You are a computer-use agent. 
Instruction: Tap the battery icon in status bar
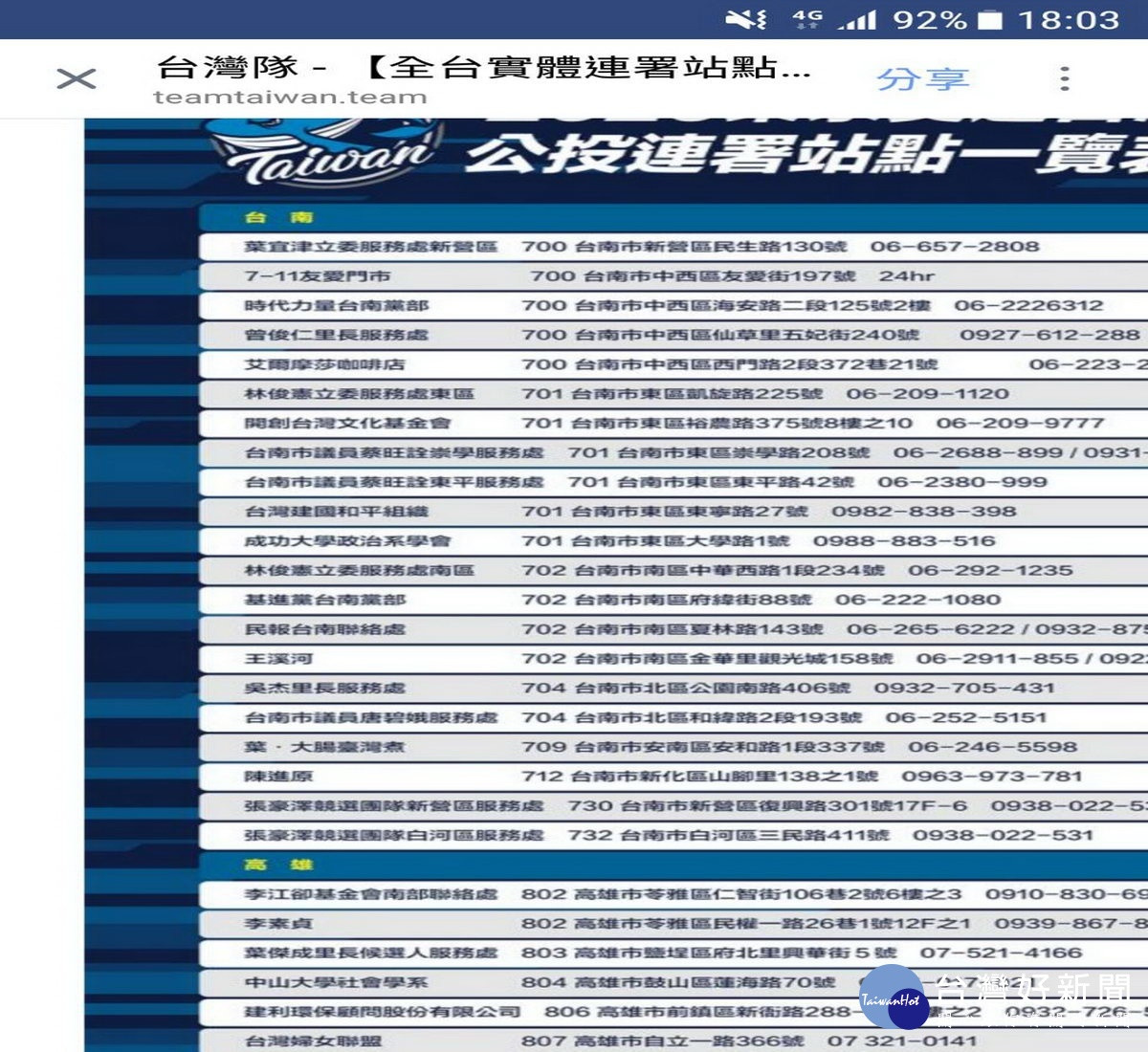click(x=991, y=19)
